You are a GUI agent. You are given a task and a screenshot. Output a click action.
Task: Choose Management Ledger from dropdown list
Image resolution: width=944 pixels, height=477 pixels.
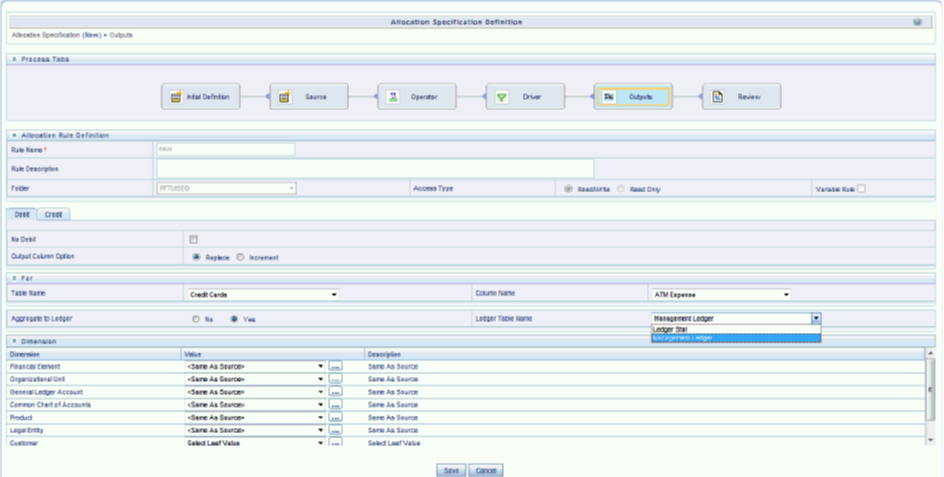click(x=736, y=338)
